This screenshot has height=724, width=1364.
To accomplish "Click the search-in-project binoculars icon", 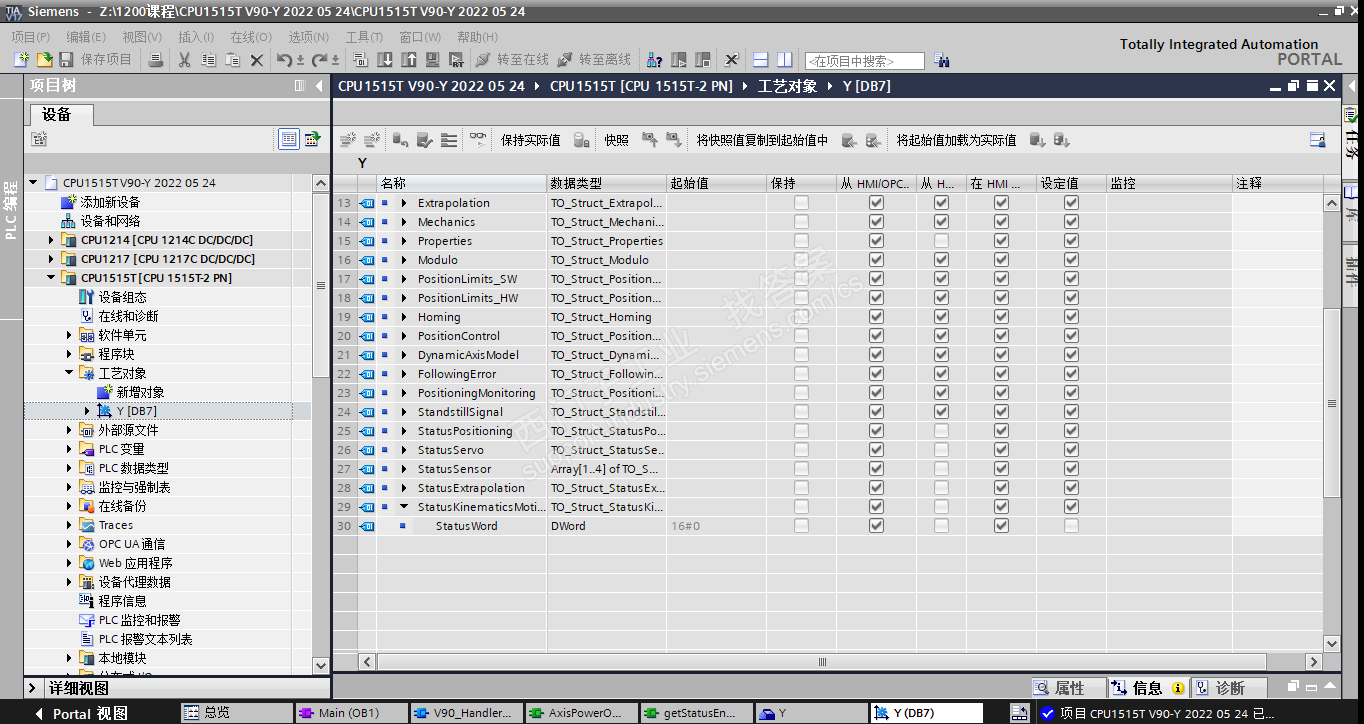I will coord(941,60).
